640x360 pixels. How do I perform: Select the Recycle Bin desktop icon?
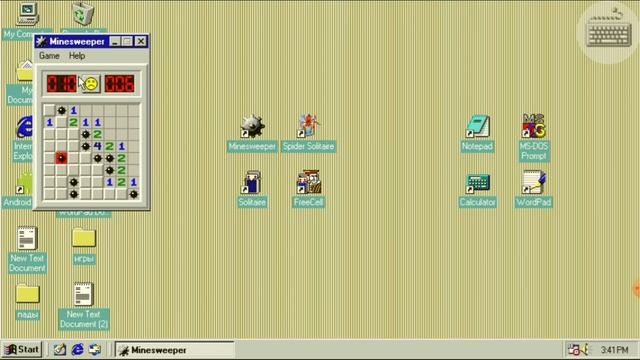tap(83, 14)
